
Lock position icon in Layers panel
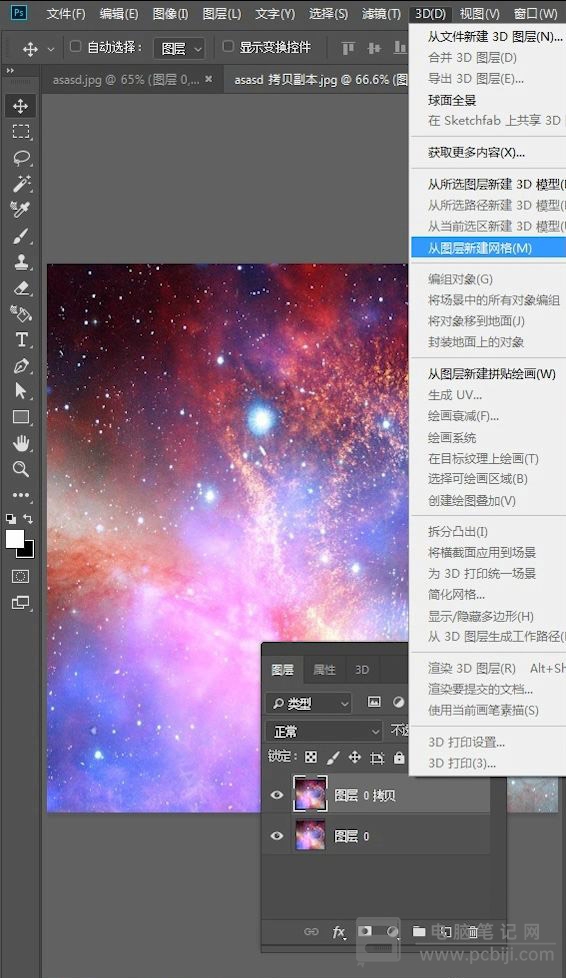pyautogui.click(x=354, y=757)
